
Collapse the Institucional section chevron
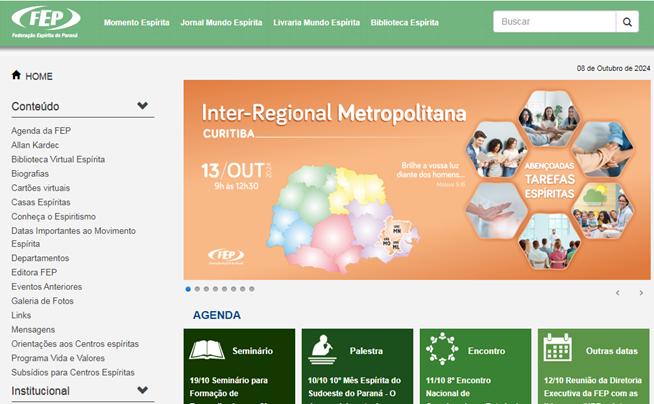[x=143, y=390]
